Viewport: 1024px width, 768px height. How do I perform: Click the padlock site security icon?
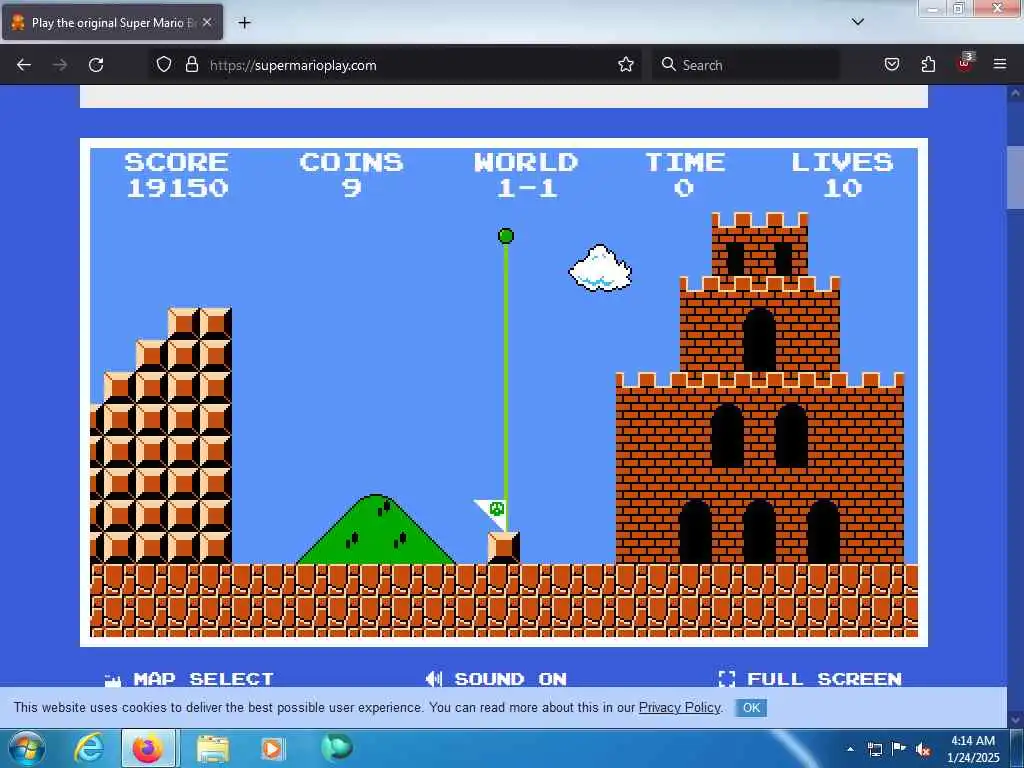191,65
